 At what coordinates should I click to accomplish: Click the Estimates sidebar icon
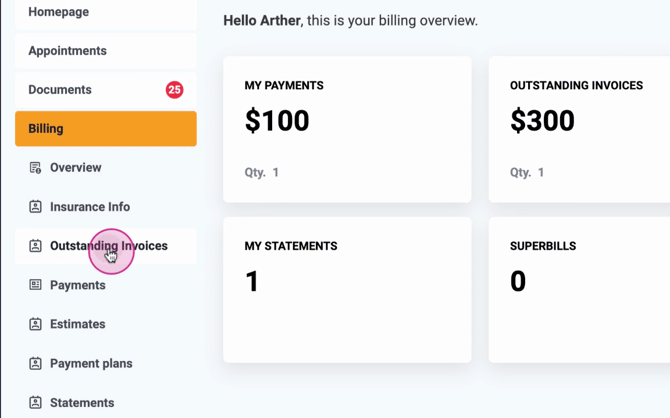35,324
